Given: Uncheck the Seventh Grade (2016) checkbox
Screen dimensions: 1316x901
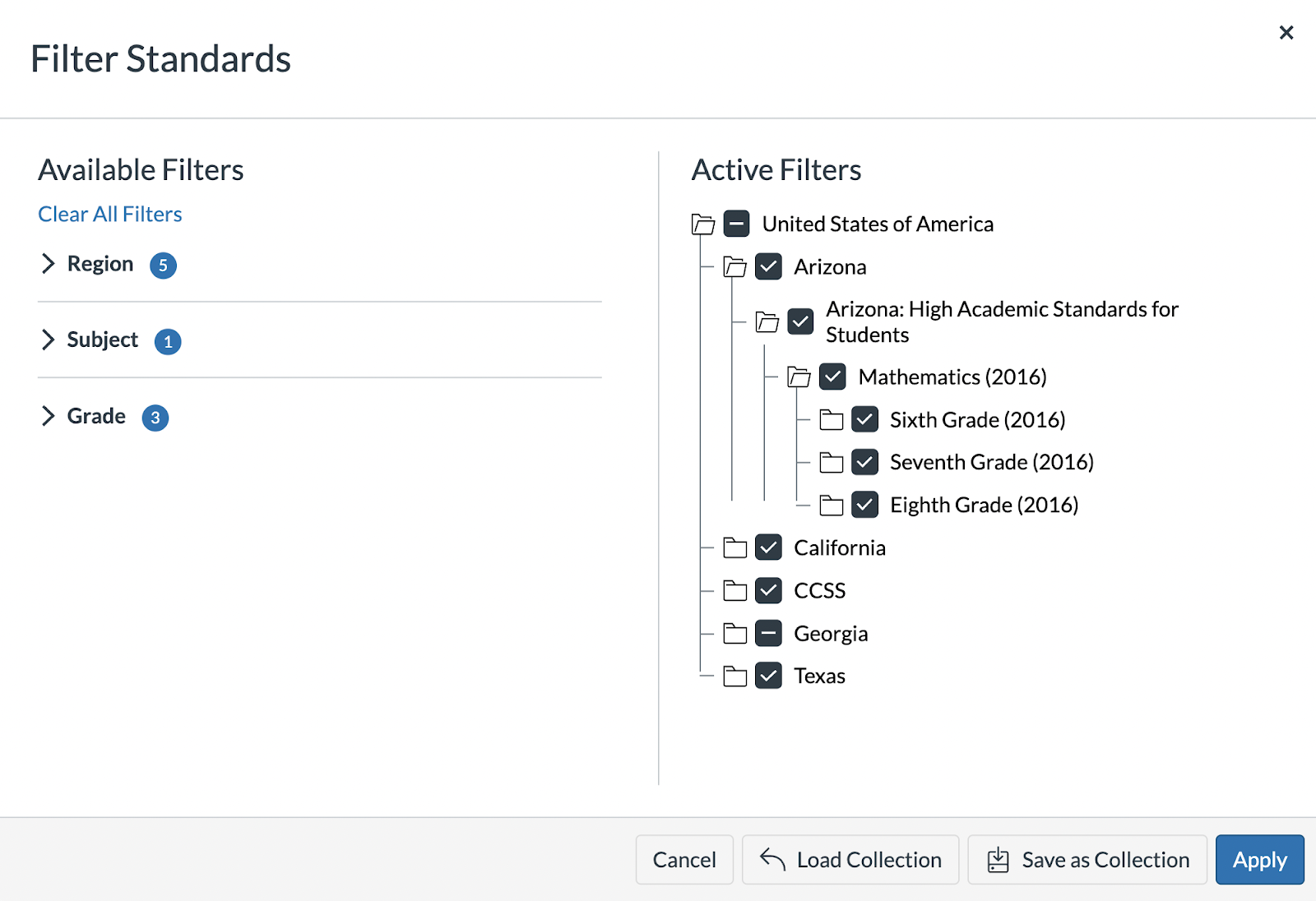Looking at the screenshot, I should 864,462.
